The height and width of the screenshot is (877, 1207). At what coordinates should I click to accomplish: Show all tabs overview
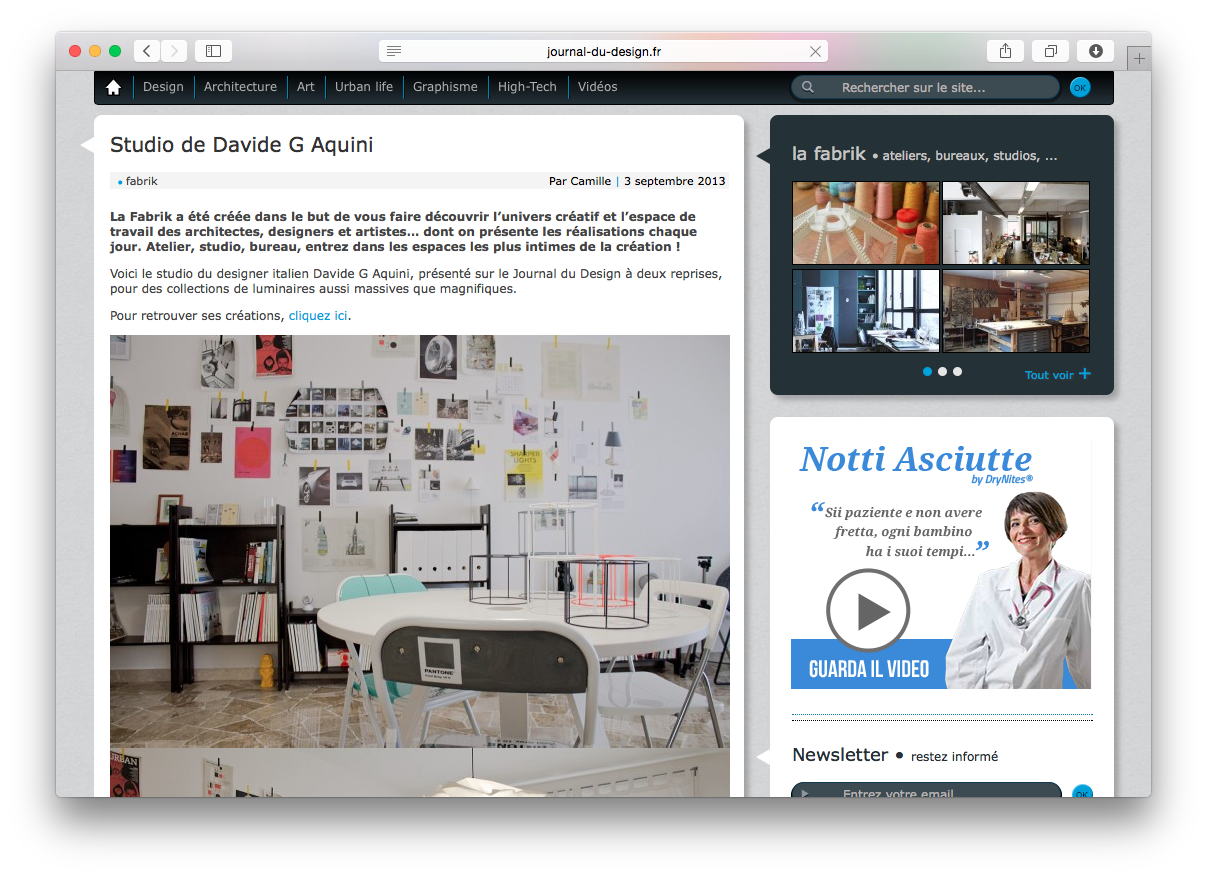pos(1051,51)
